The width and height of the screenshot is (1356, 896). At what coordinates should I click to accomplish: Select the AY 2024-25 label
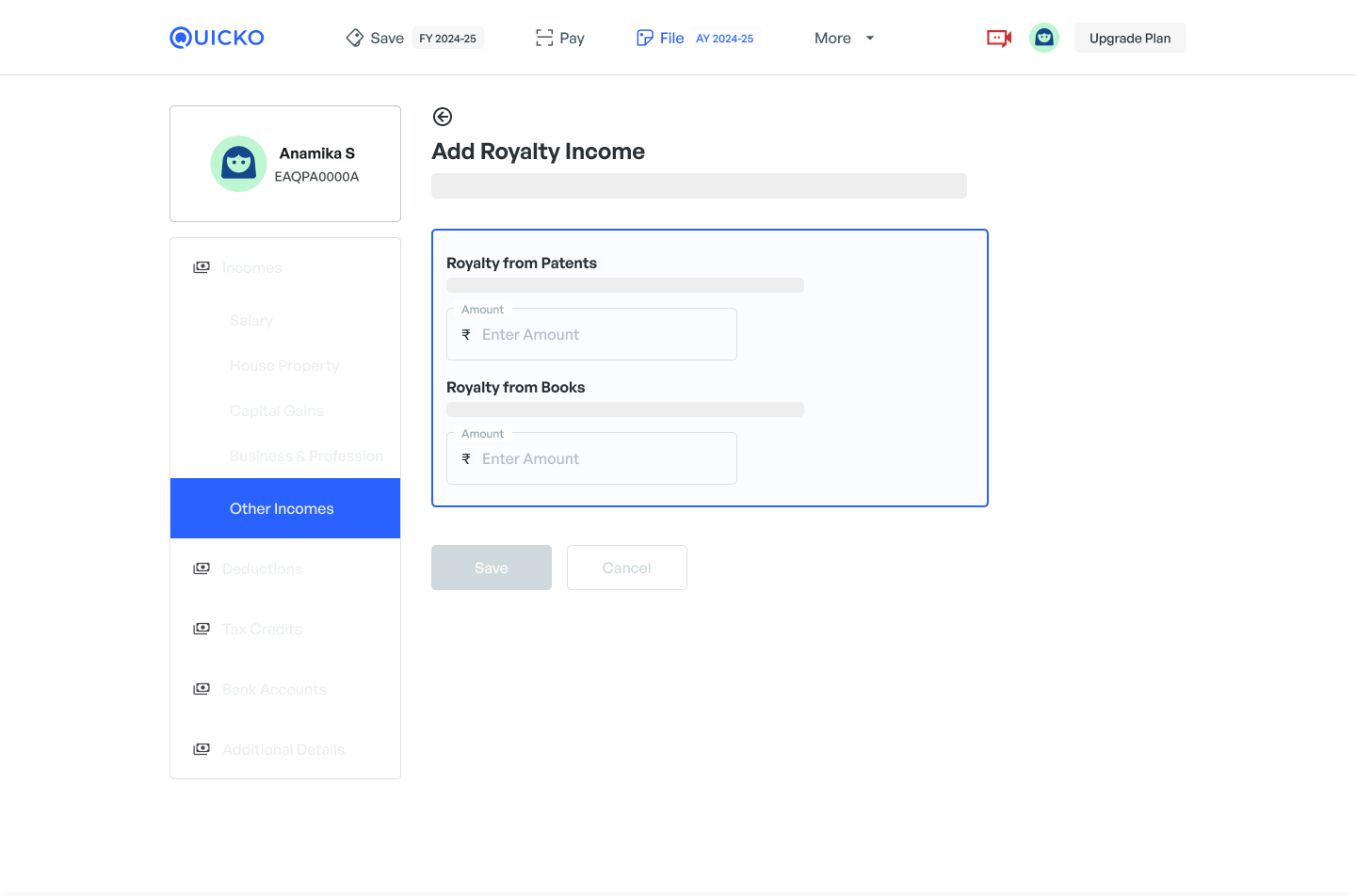pyautogui.click(x=724, y=39)
